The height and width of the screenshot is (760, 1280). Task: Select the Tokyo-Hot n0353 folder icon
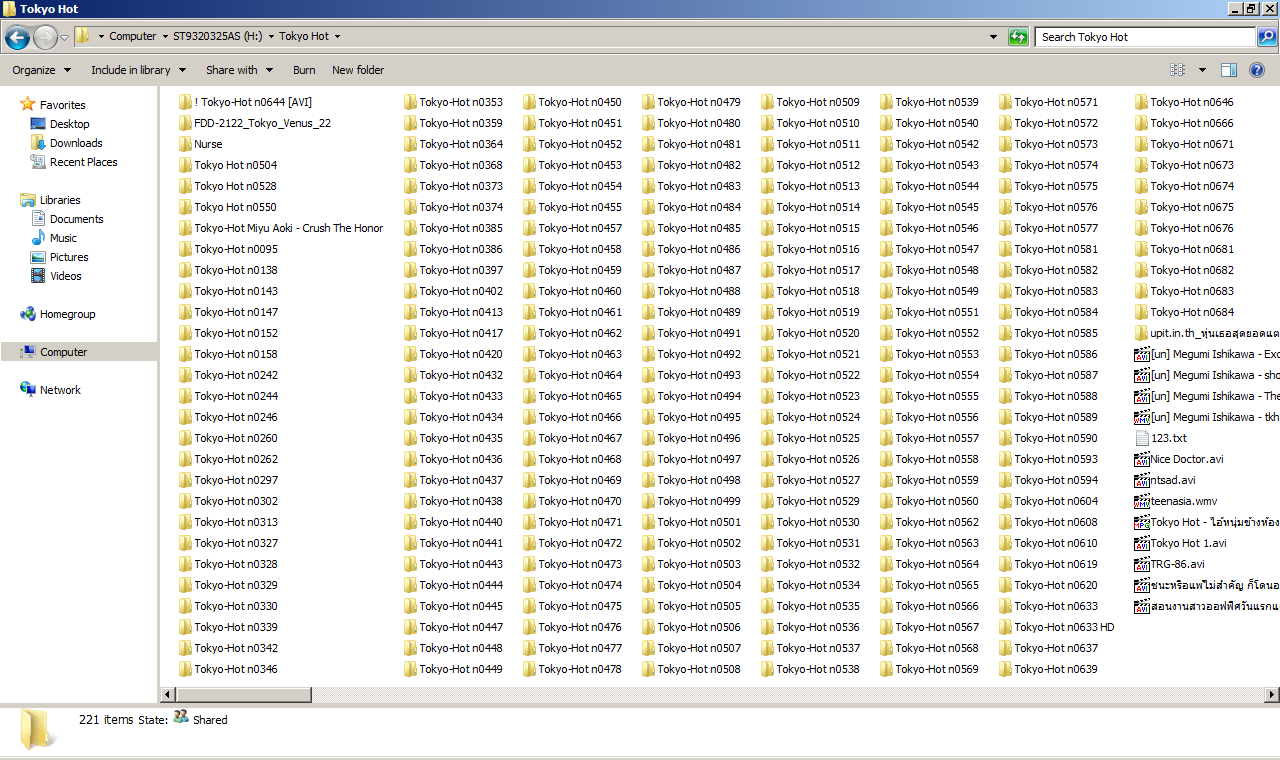tap(410, 102)
